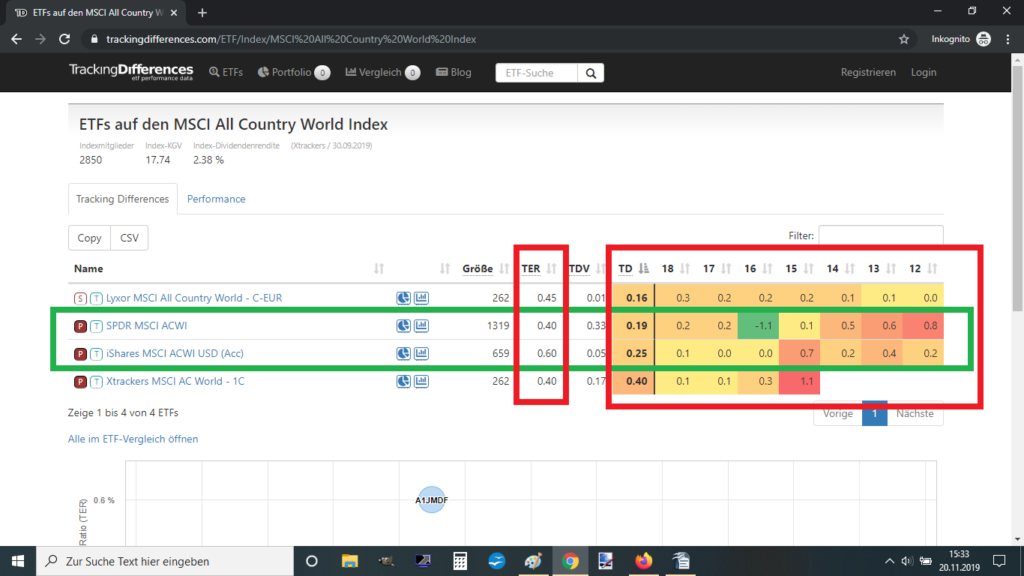Open File Explorer from taskbar

[349, 561]
